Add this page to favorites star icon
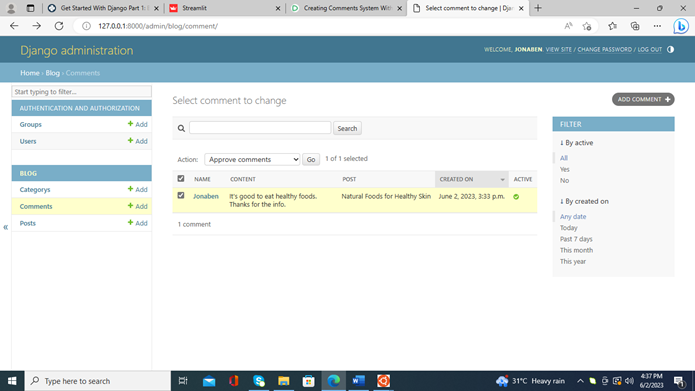Image resolution: width=695 pixels, height=391 pixels. click(587, 26)
